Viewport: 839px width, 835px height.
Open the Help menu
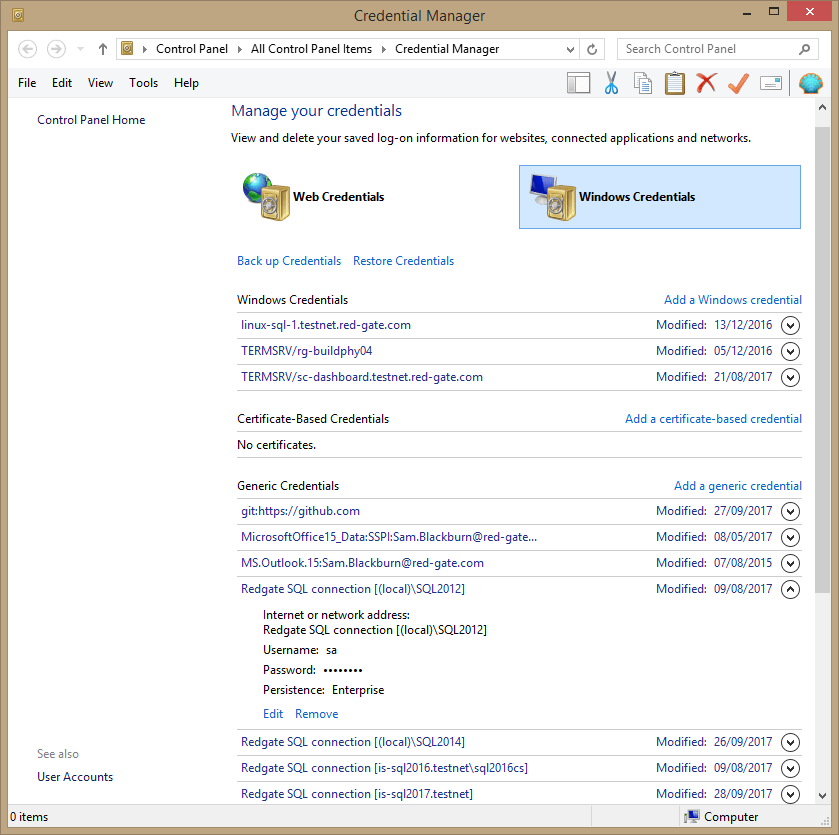(x=186, y=83)
